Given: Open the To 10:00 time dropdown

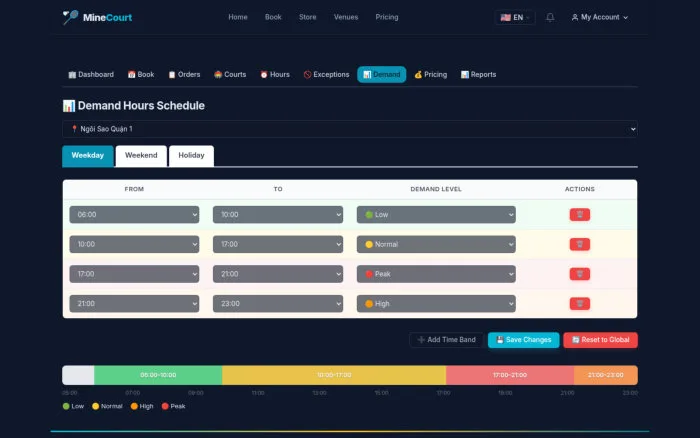Looking at the screenshot, I should point(278,215).
